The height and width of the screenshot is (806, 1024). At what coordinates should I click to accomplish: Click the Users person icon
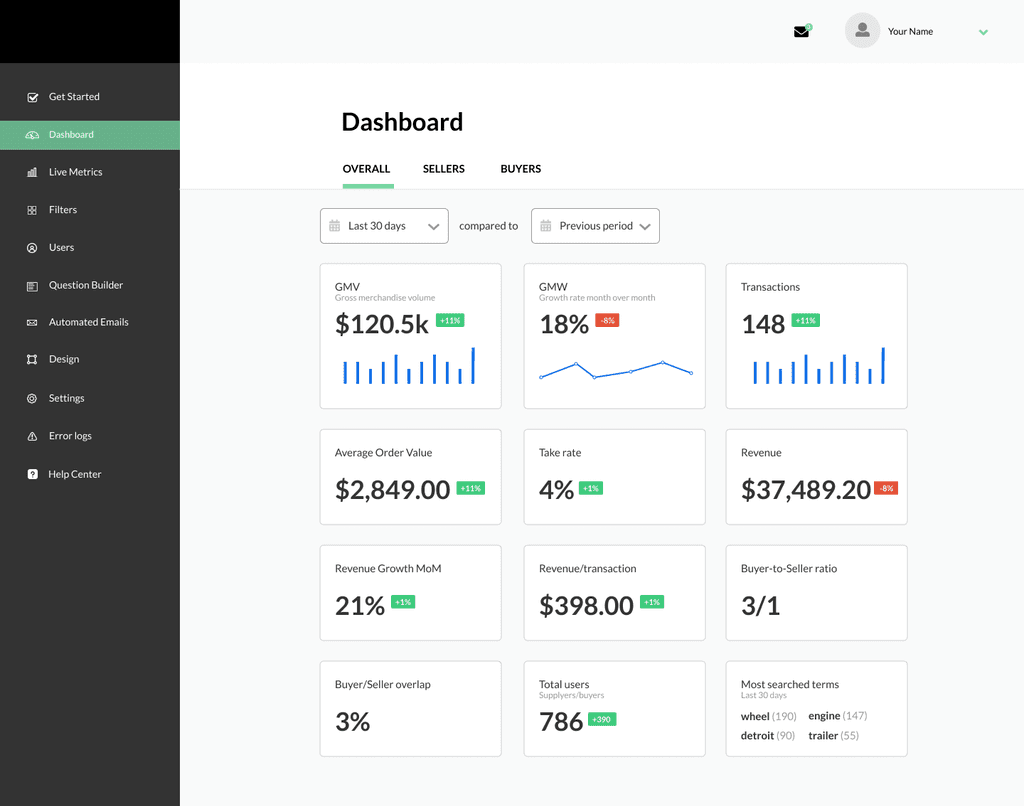[x=32, y=248]
